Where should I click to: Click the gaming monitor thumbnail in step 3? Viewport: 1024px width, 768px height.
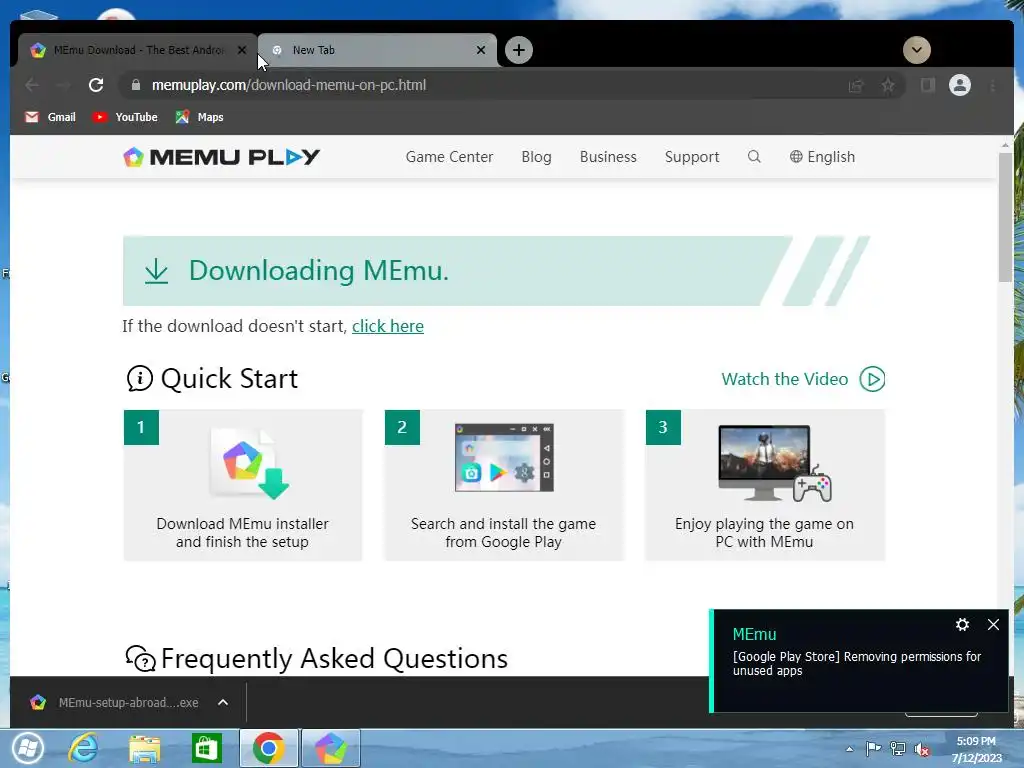click(775, 463)
